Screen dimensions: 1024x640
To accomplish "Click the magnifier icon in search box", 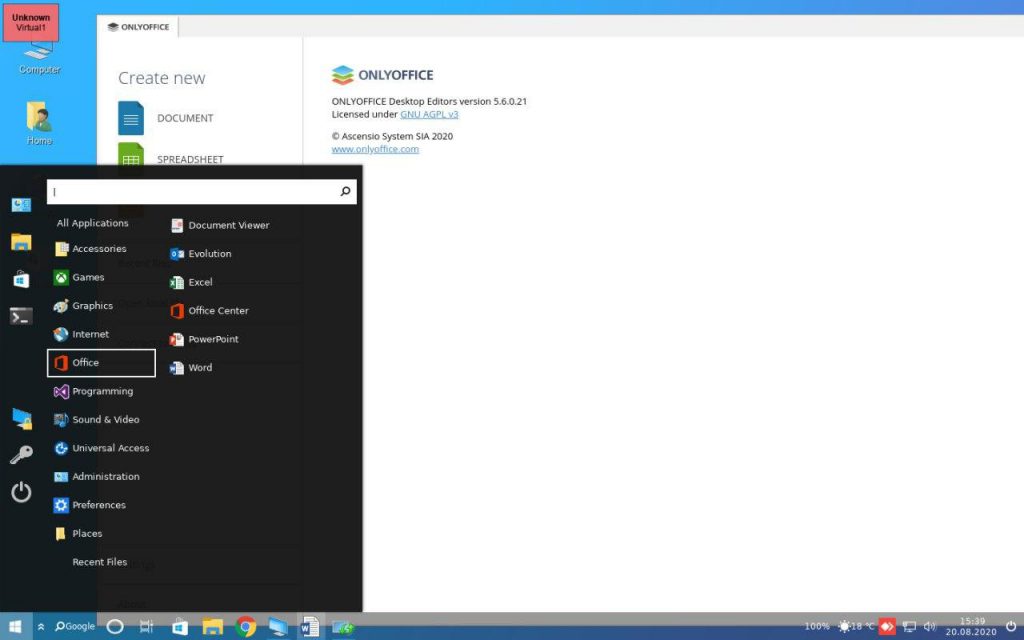I will (345, 191).
